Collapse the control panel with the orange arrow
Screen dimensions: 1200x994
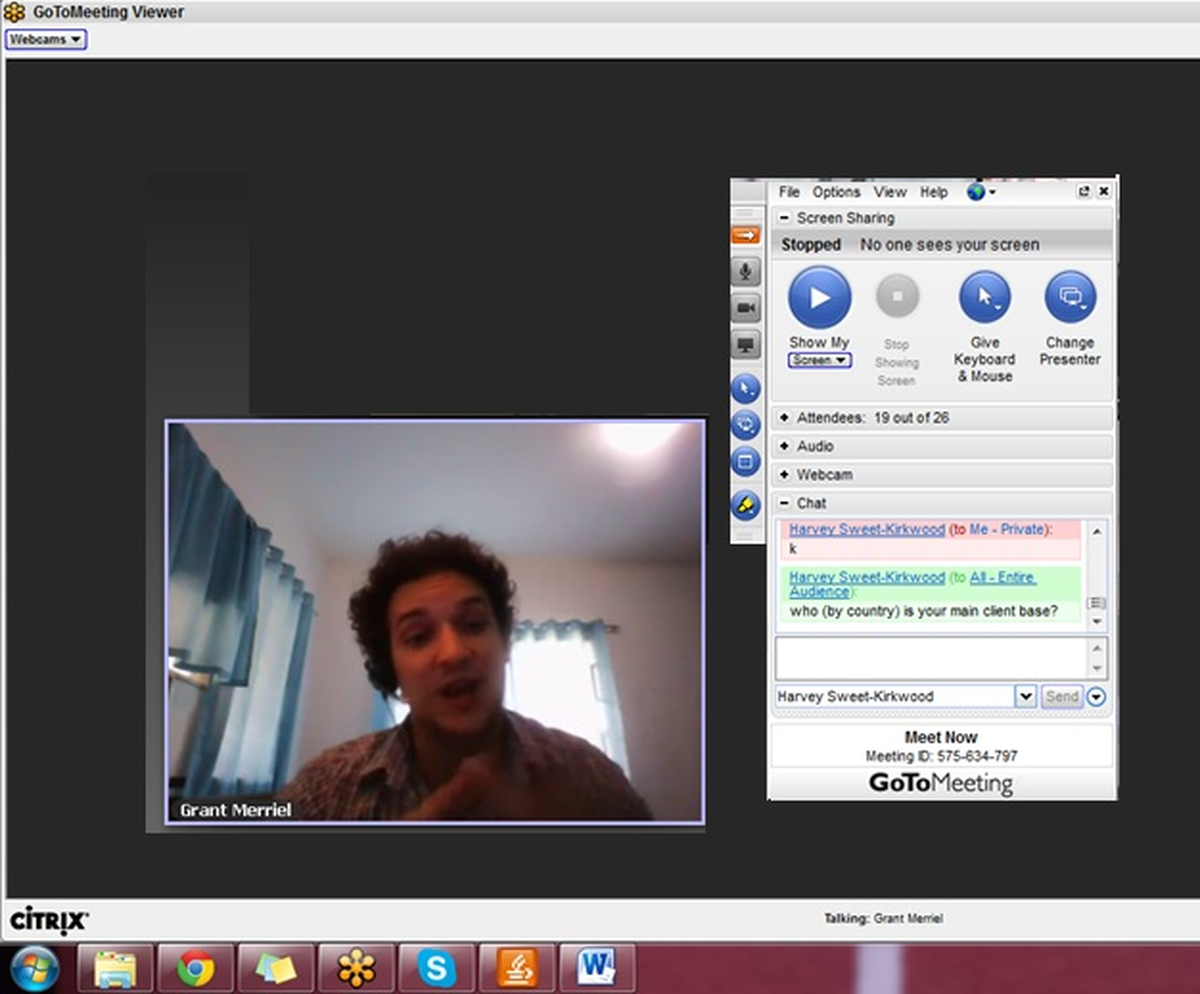(745, 235)
